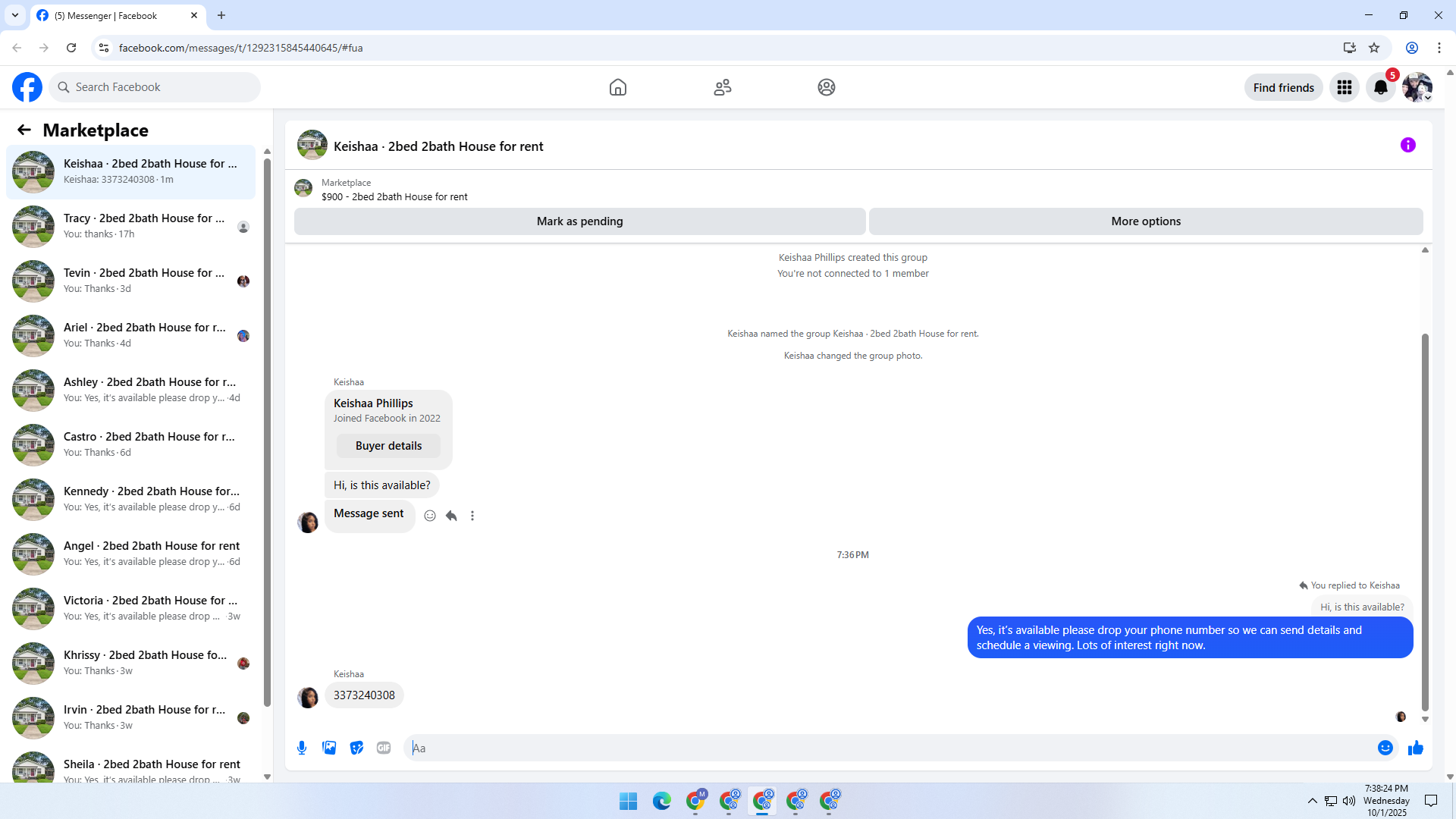
Task: Open the Victoria conversation
Action: pyautogui.click(x=131, y=609)
